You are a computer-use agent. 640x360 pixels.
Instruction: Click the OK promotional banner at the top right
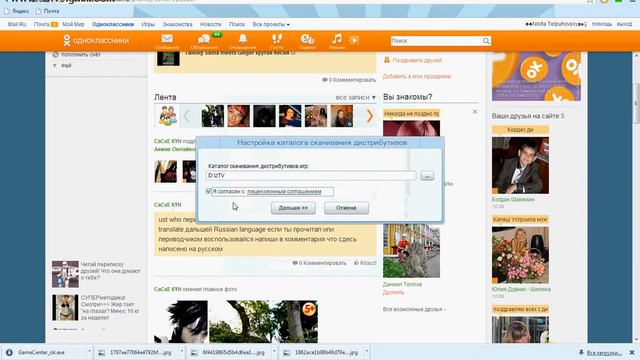coord(536,76)
